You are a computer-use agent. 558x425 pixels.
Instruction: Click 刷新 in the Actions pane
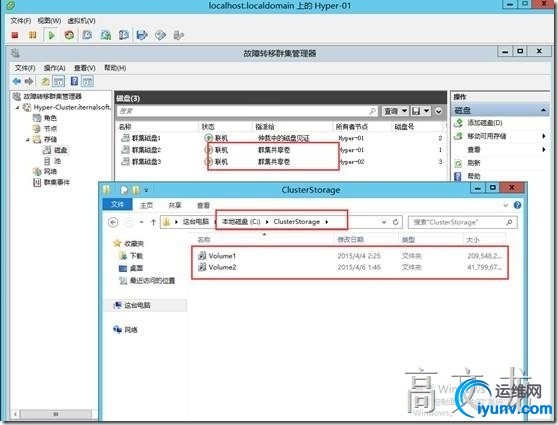tap(473, 163)
